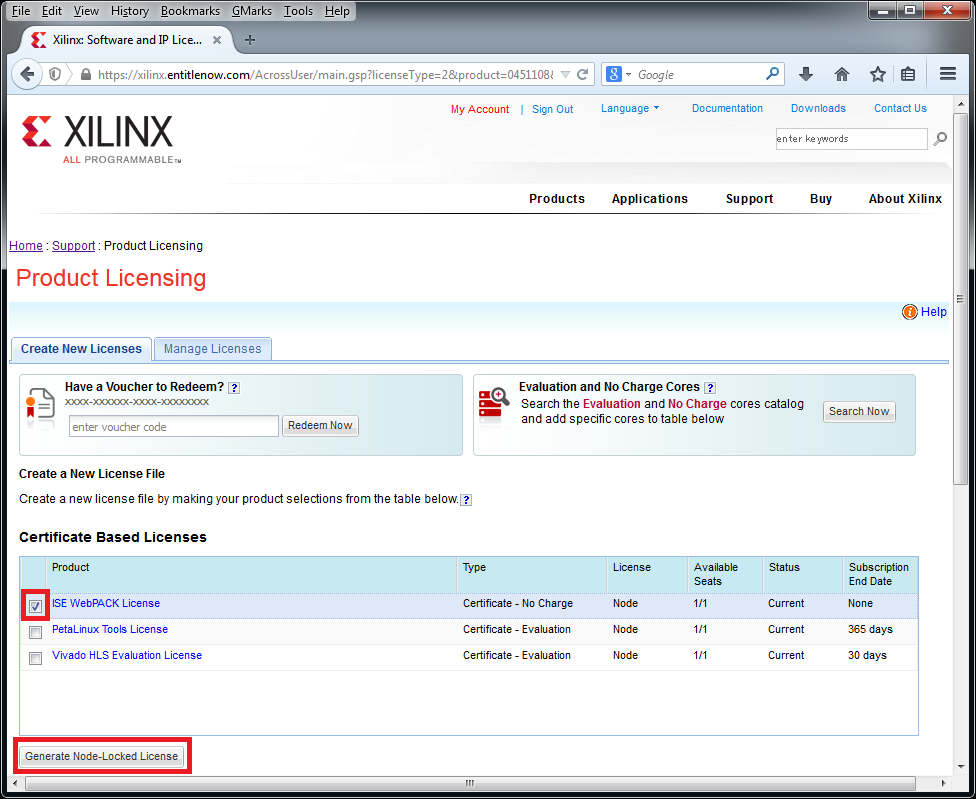The width and height of the screenshot is (976, 799).
Task: Open the Documentation link
Action: 727,108
